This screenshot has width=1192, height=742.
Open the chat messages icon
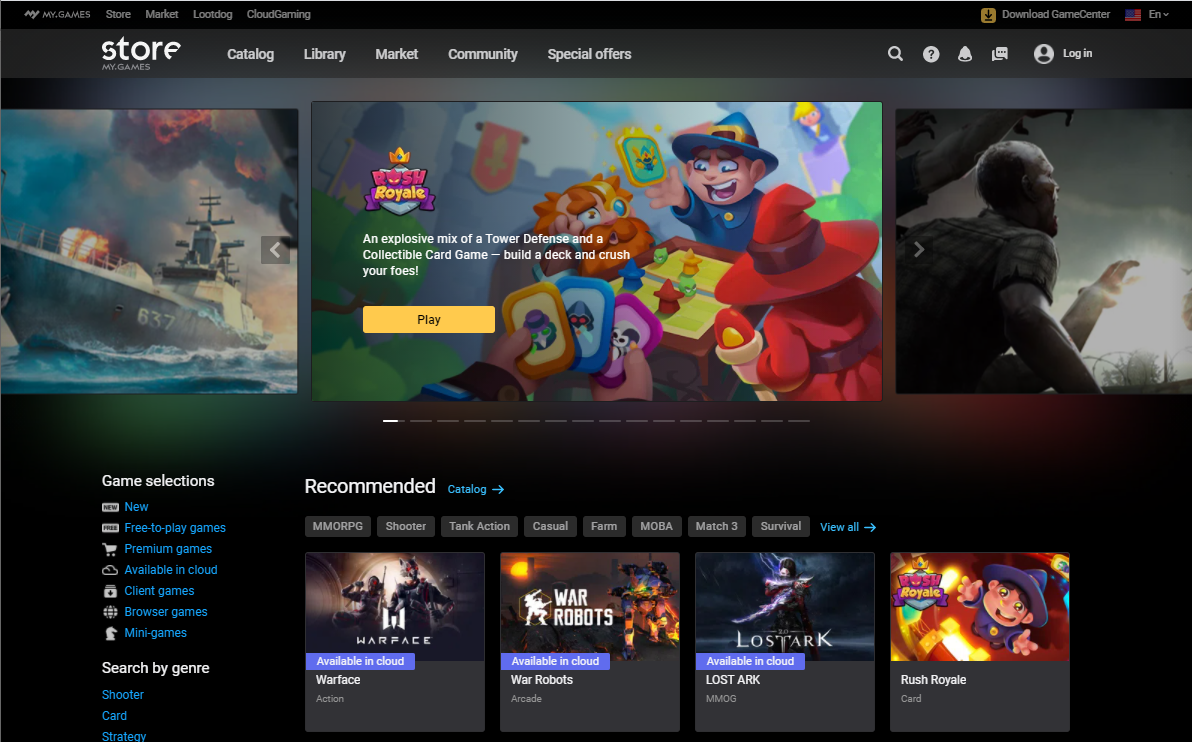tap(1000, 54)
